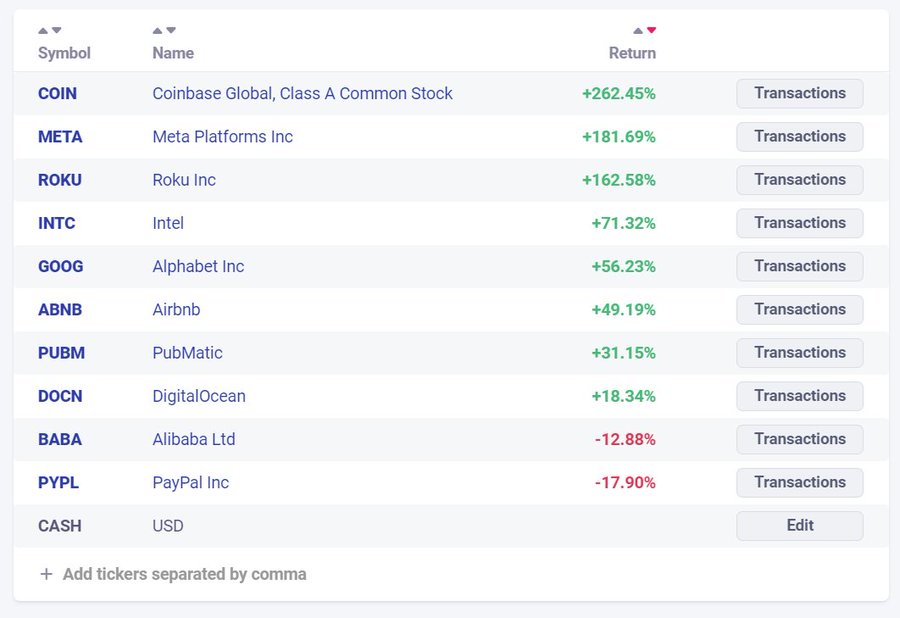Click the Return column header
Viewport: 900px width, 618px height.
[x=632, y=53]
